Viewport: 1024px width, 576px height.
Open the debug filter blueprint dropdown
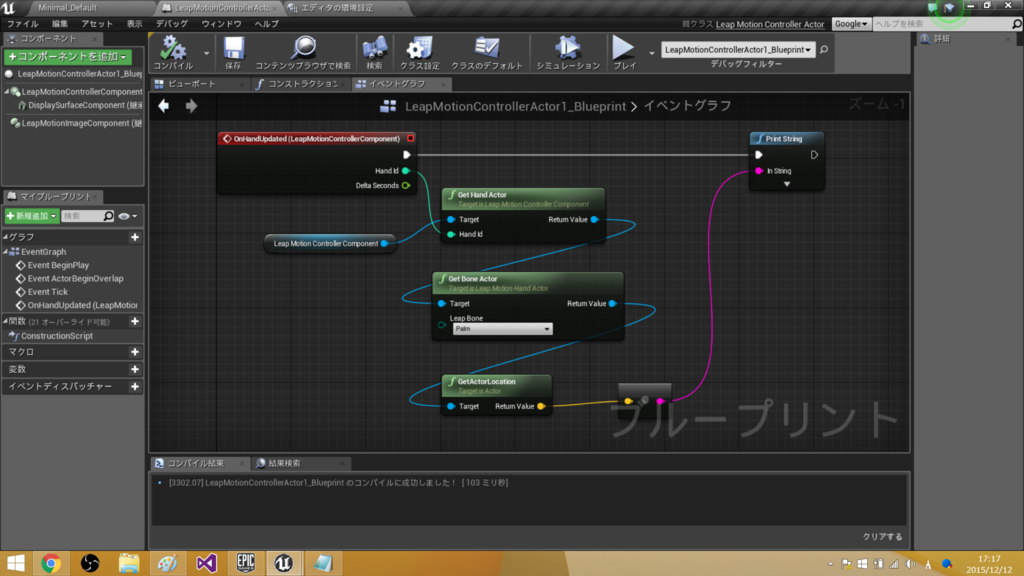coord(738,50)
